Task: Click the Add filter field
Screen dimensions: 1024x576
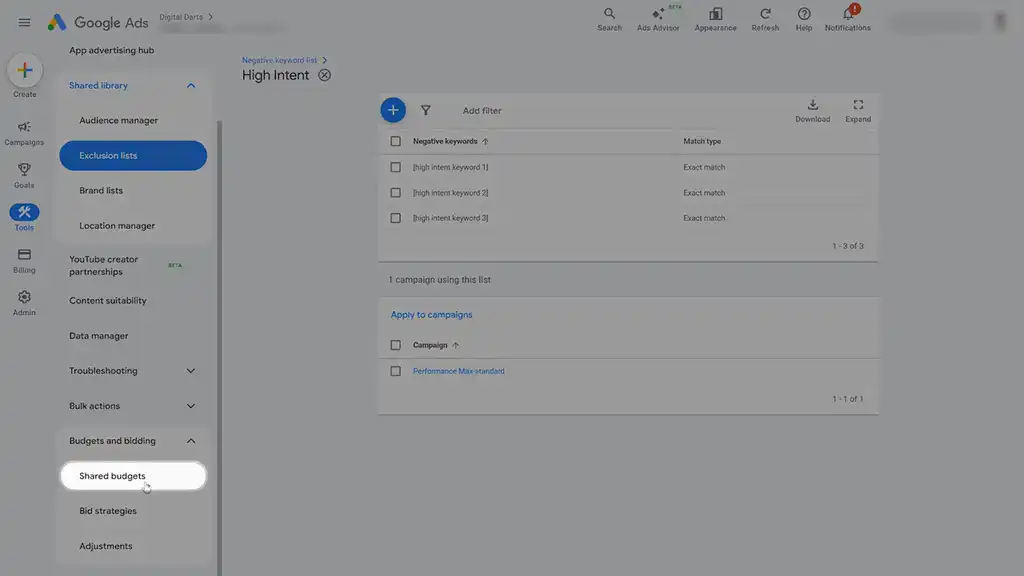Action: (482, 110)
